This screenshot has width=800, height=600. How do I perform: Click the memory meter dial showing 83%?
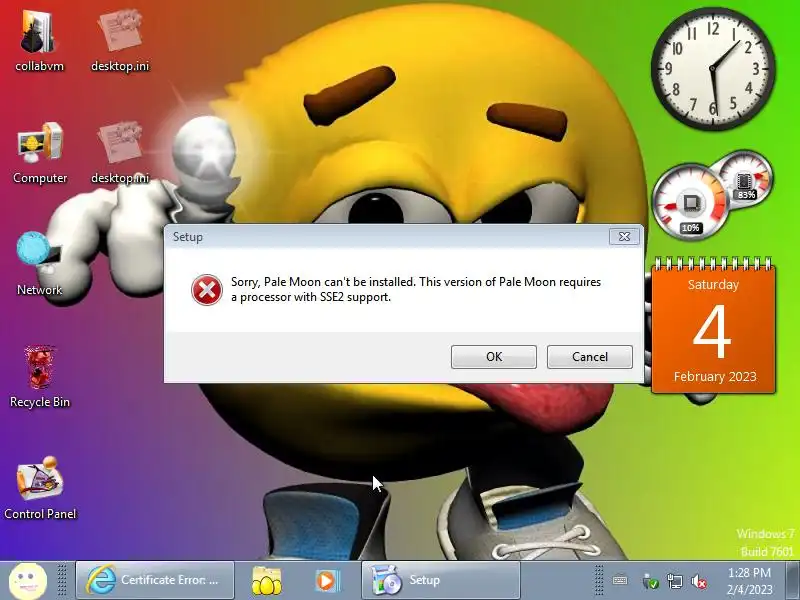pos(745,179)
